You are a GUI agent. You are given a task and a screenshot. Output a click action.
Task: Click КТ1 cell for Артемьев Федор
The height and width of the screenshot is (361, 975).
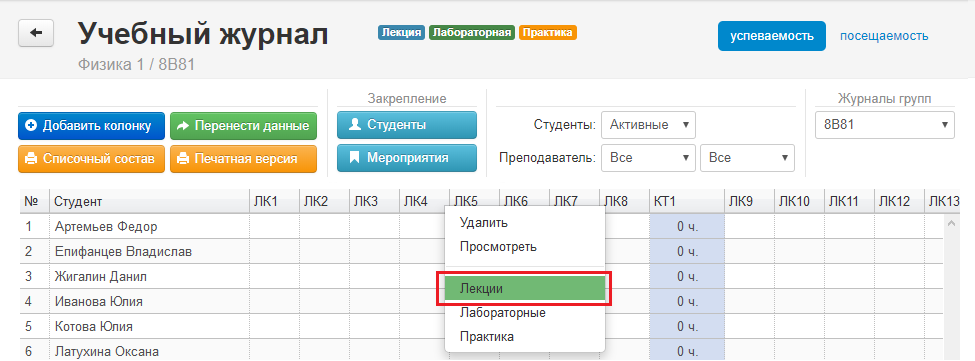click(x=687, y=227)
